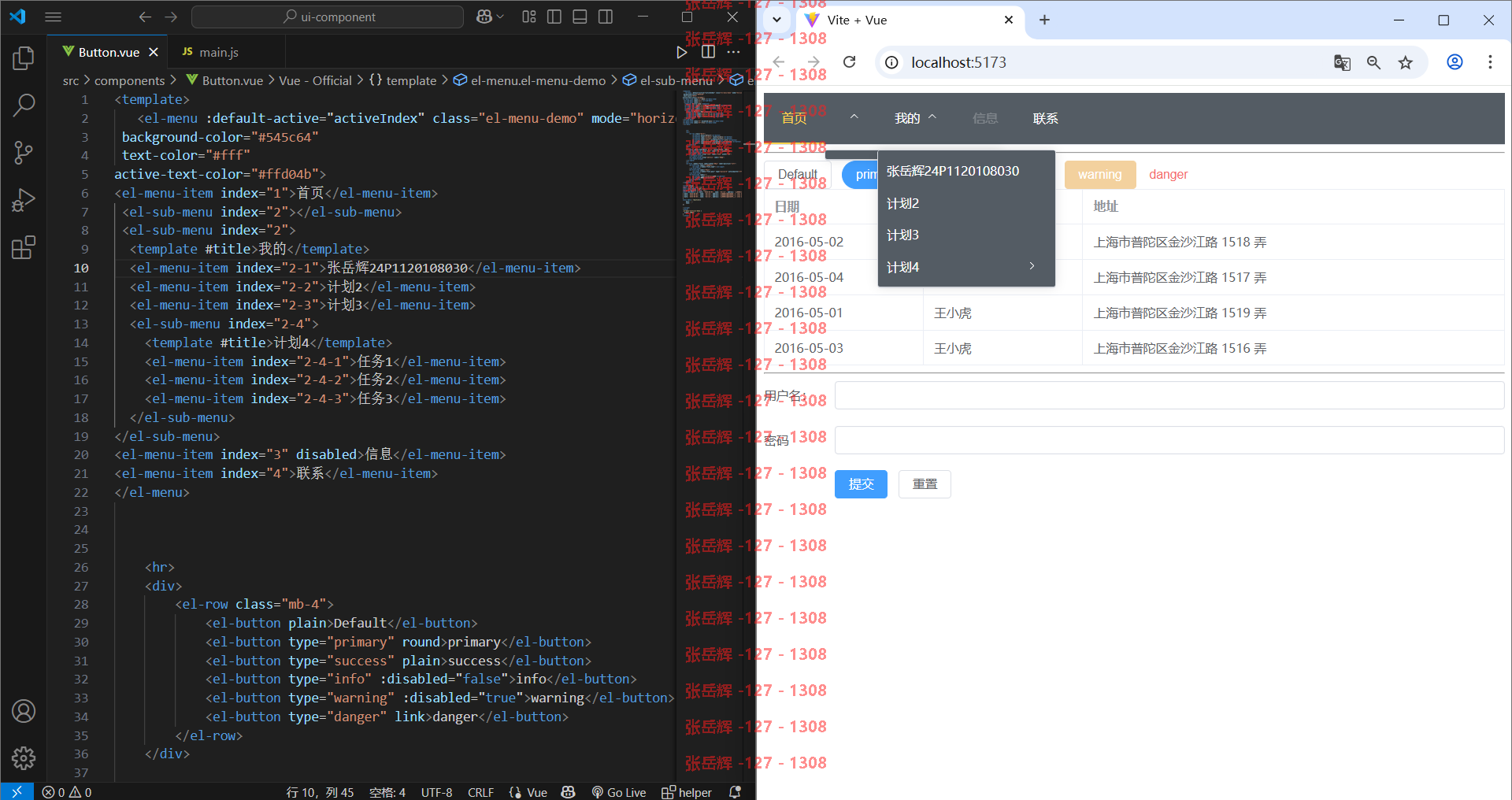The width and height of the screenshot is (1512, 800).
Task: Open the remote window status bar button
Action: pyautogui.click(x=17, y=791)
